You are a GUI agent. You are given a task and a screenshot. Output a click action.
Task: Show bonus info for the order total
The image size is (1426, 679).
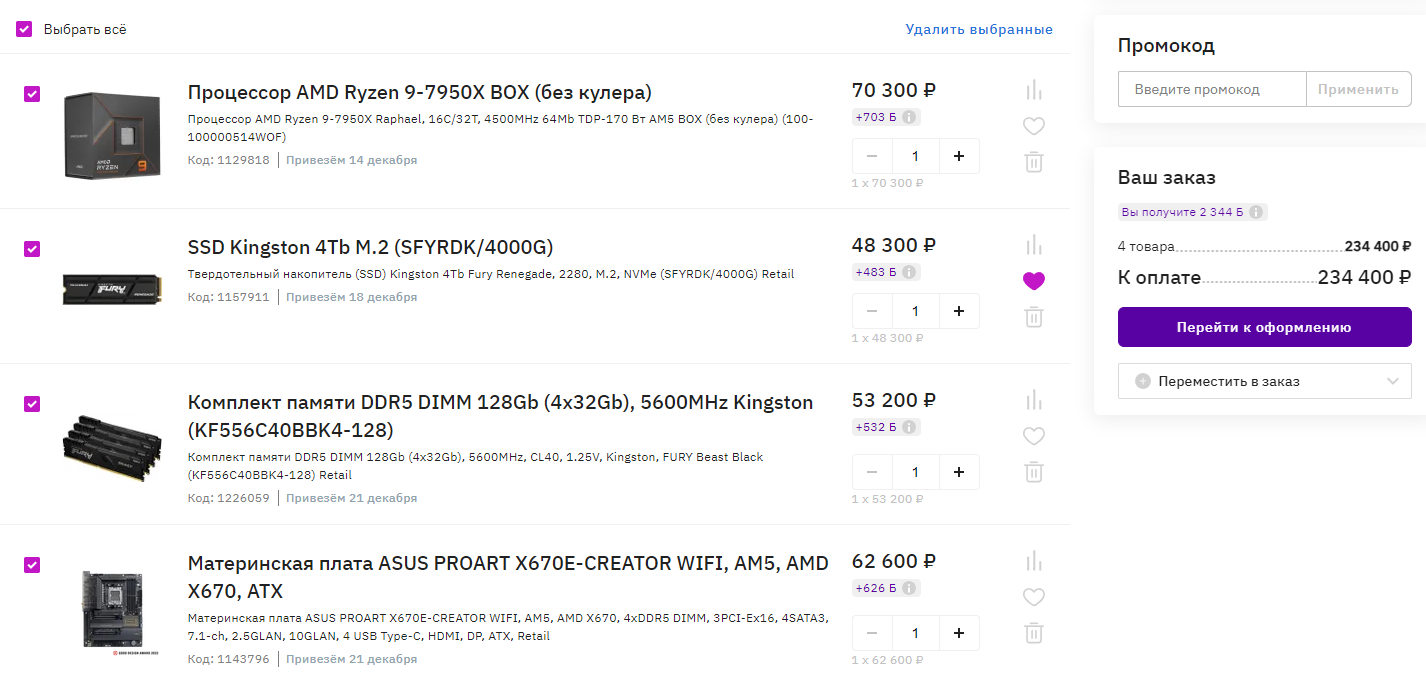(x=1257, y=212)
